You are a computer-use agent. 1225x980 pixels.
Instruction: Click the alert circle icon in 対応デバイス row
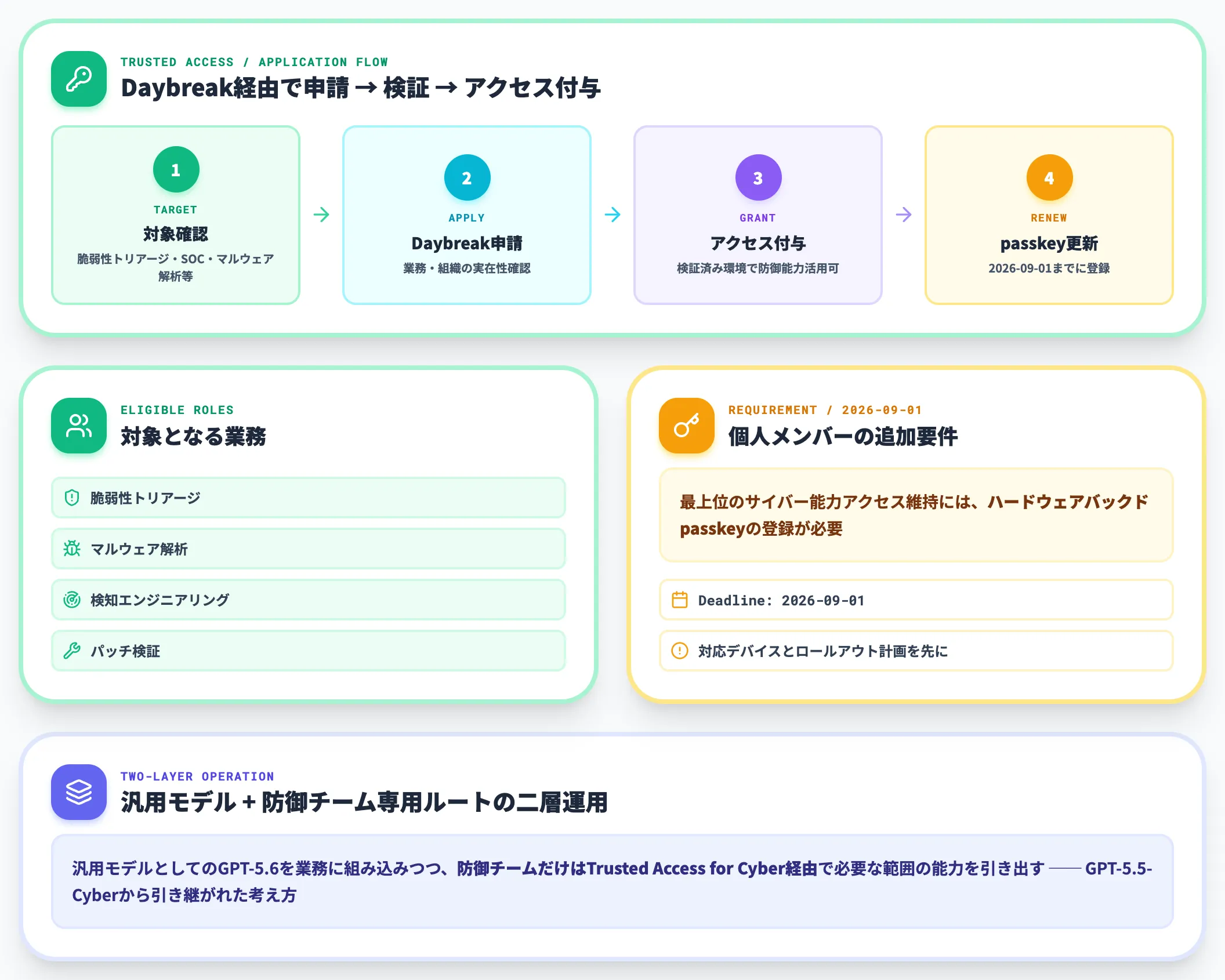680,651
